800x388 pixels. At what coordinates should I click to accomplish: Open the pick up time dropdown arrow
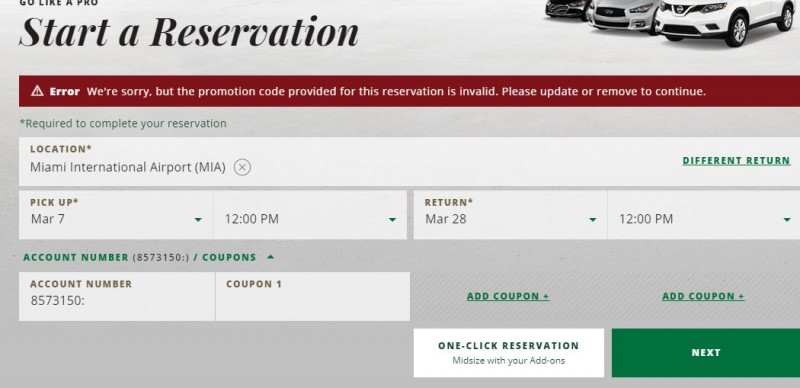point(392,220)
